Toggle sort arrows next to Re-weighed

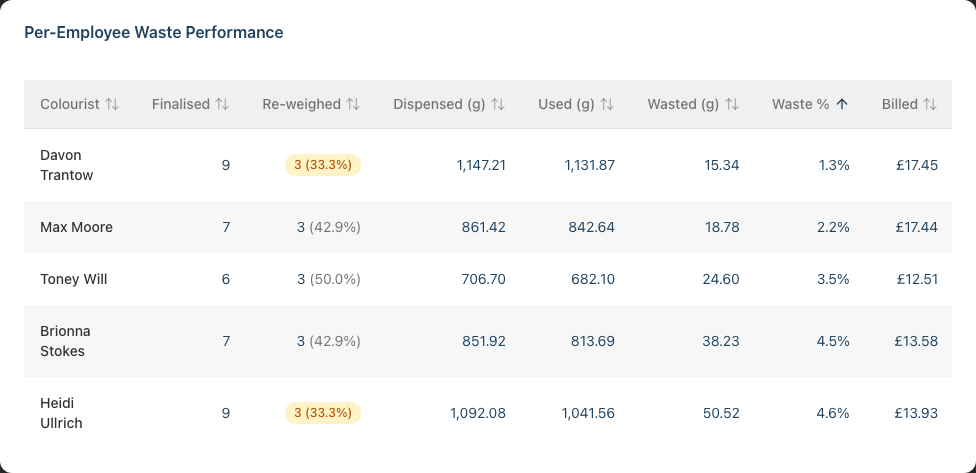pos(353,104)
